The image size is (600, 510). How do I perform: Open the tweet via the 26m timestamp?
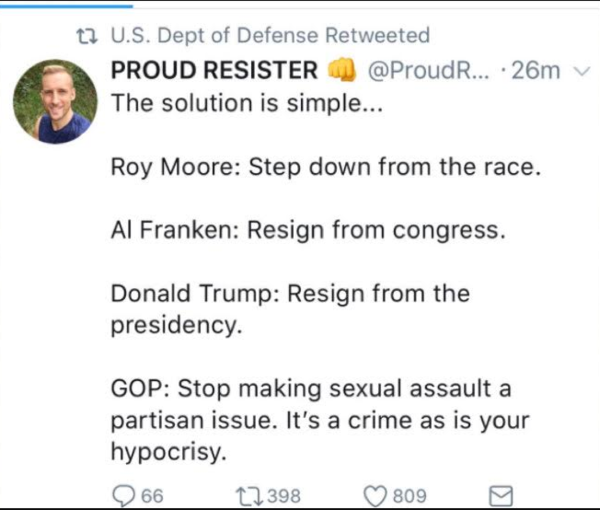pyautogui.click(x=533, y=71)
